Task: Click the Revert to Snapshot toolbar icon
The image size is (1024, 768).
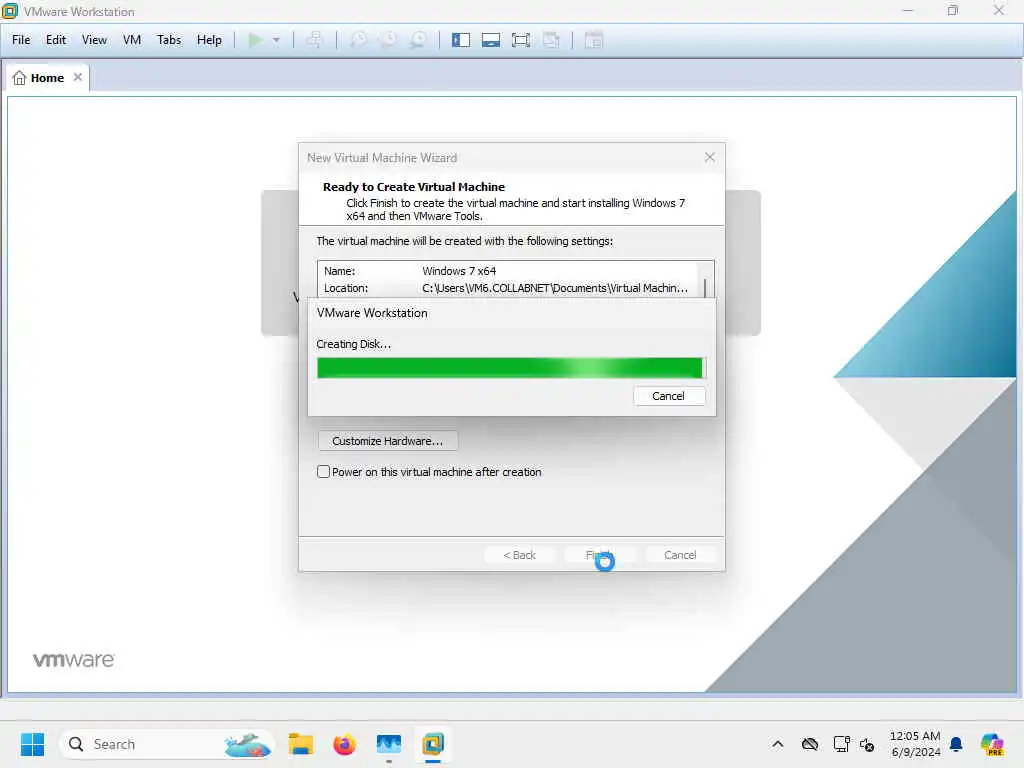Action: click(x=388, y=40)
